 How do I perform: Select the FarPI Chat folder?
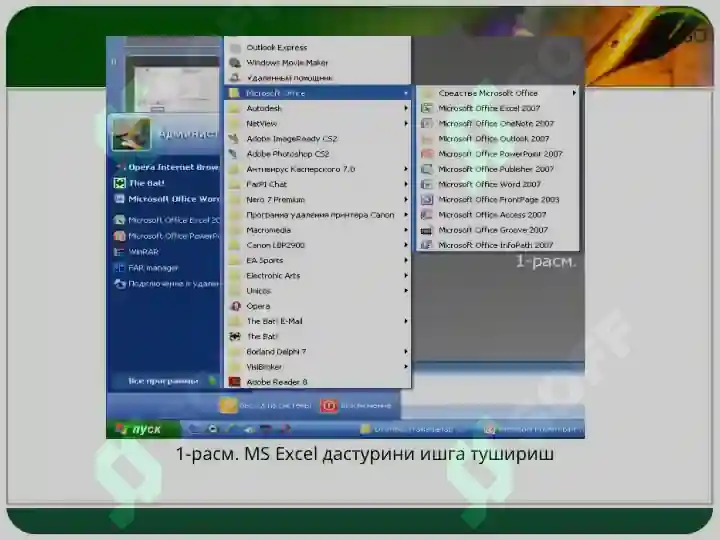pyautogui.click(x=318, y=184)
